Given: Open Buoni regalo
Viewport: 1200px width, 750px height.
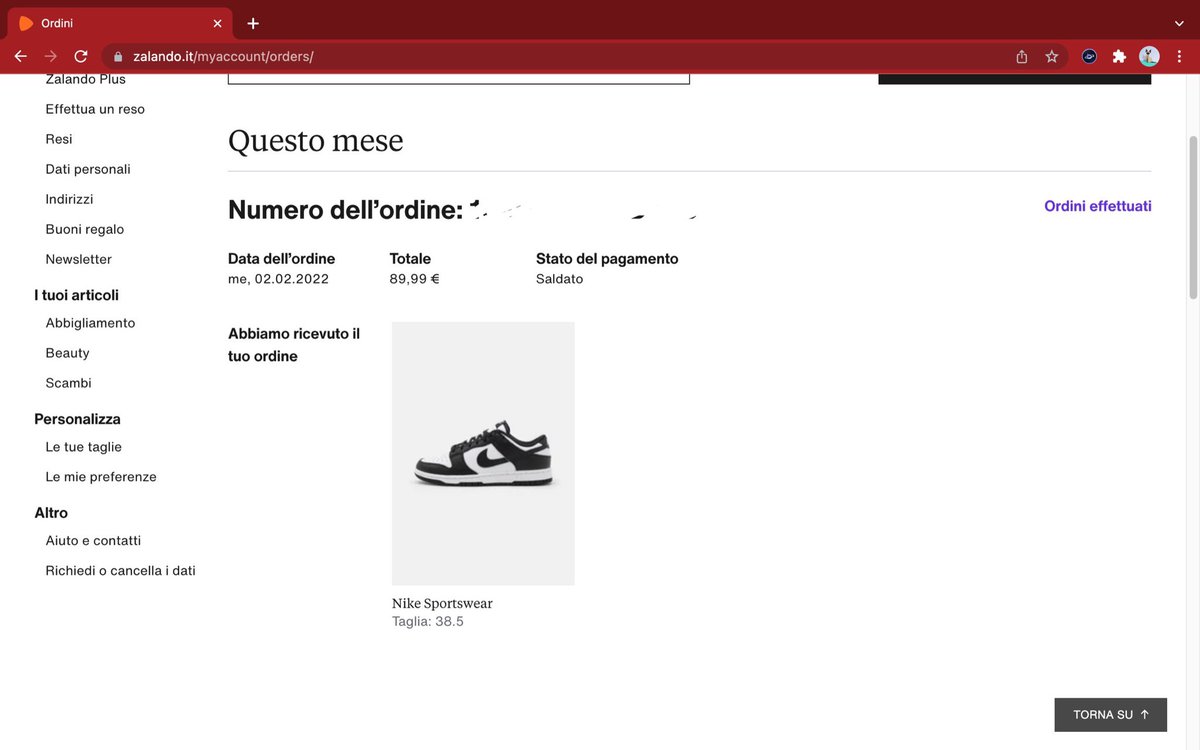Looking at the screenshot, I should point(85,229).
